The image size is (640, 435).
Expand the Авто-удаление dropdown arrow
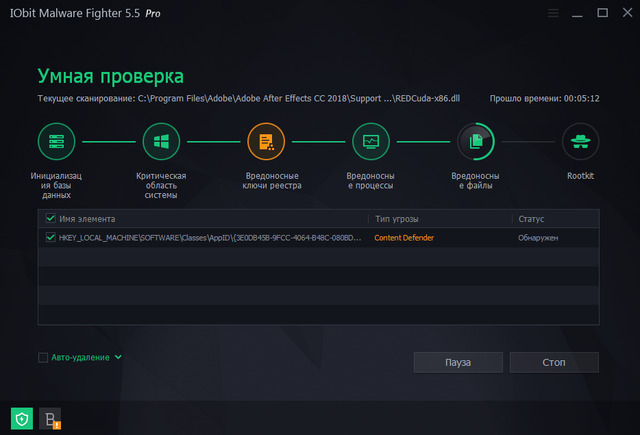click(118, 357)
